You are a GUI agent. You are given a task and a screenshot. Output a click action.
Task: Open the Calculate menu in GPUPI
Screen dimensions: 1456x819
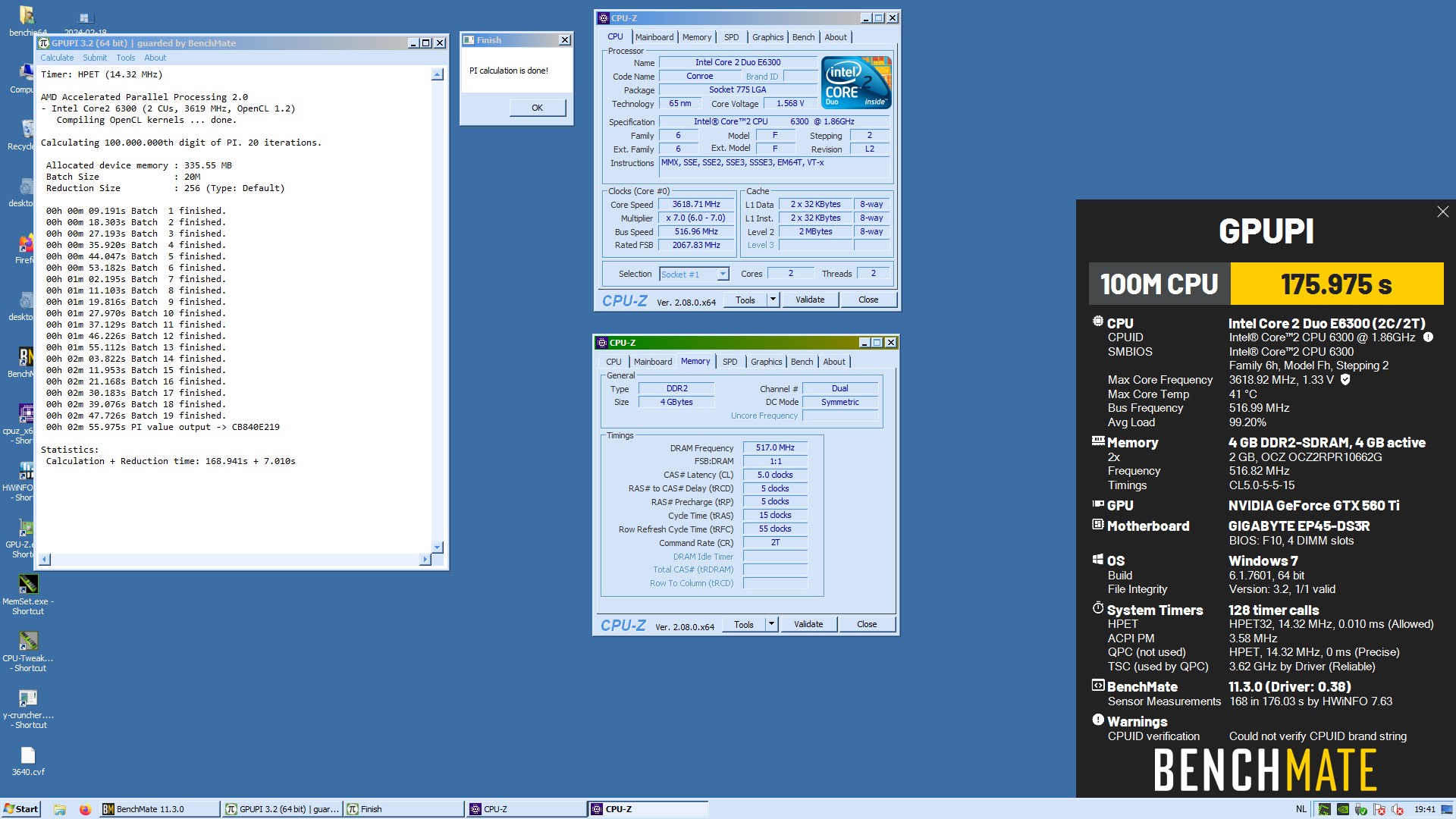(57, 58)
